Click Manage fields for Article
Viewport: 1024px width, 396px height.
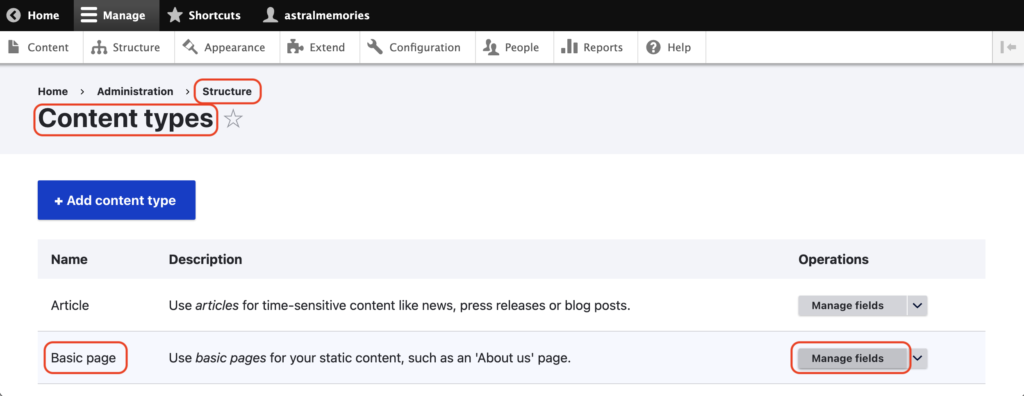click(x=848, y=305)
